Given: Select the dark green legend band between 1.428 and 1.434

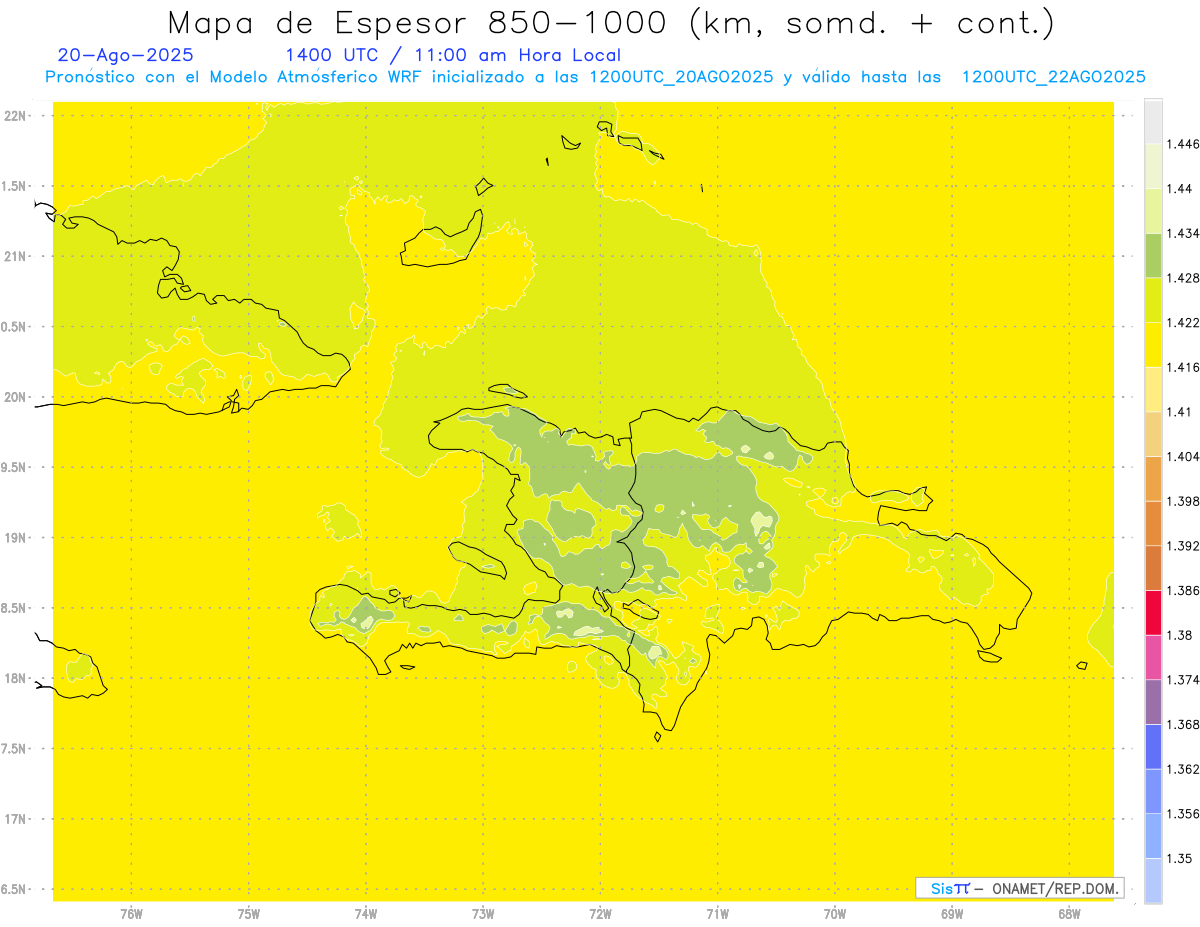Looking at the screenshot, I should pyautogui.click(x=1153, y=255).
